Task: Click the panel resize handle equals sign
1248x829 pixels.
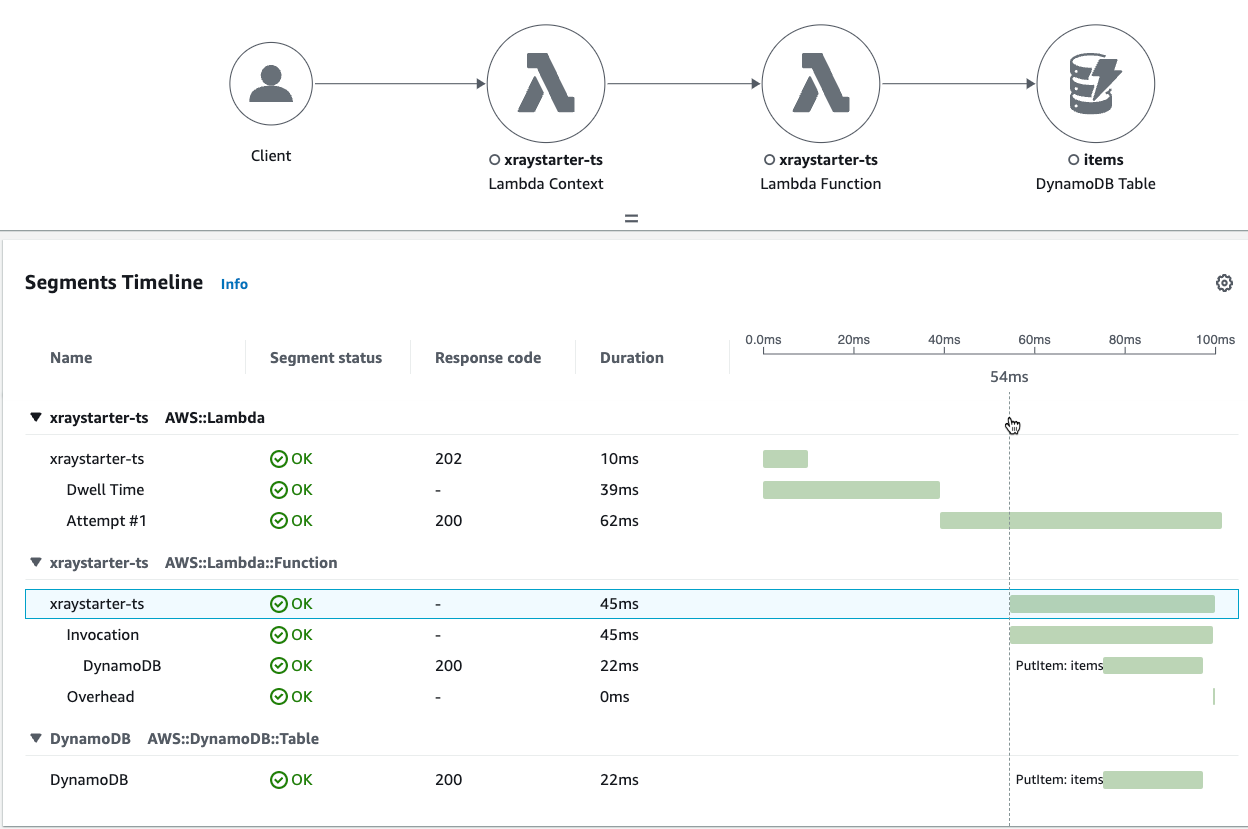Action: click(x=631, y=217)
